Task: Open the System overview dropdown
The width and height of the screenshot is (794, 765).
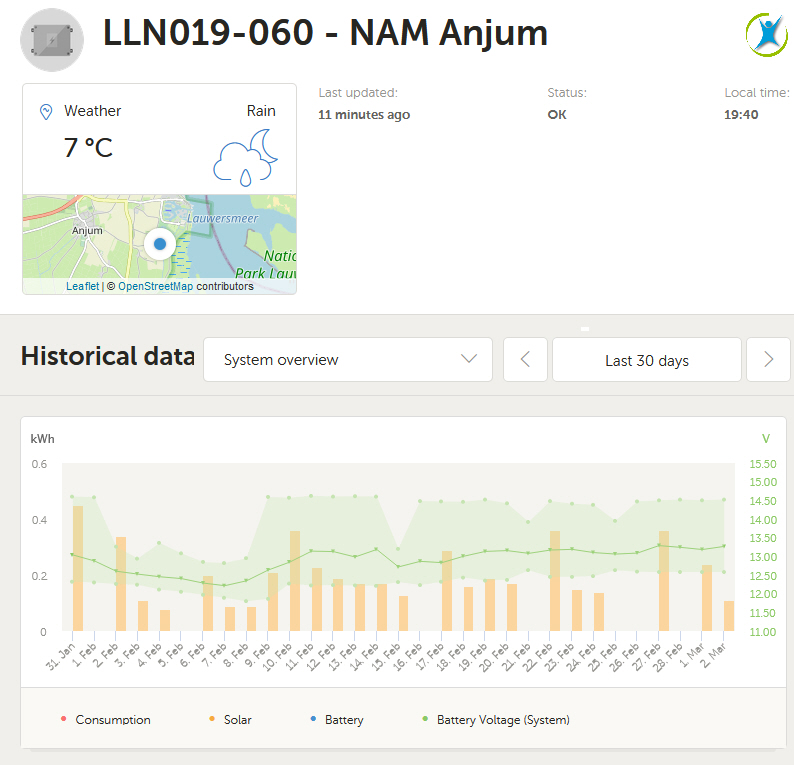Action: tap(348, 359)
